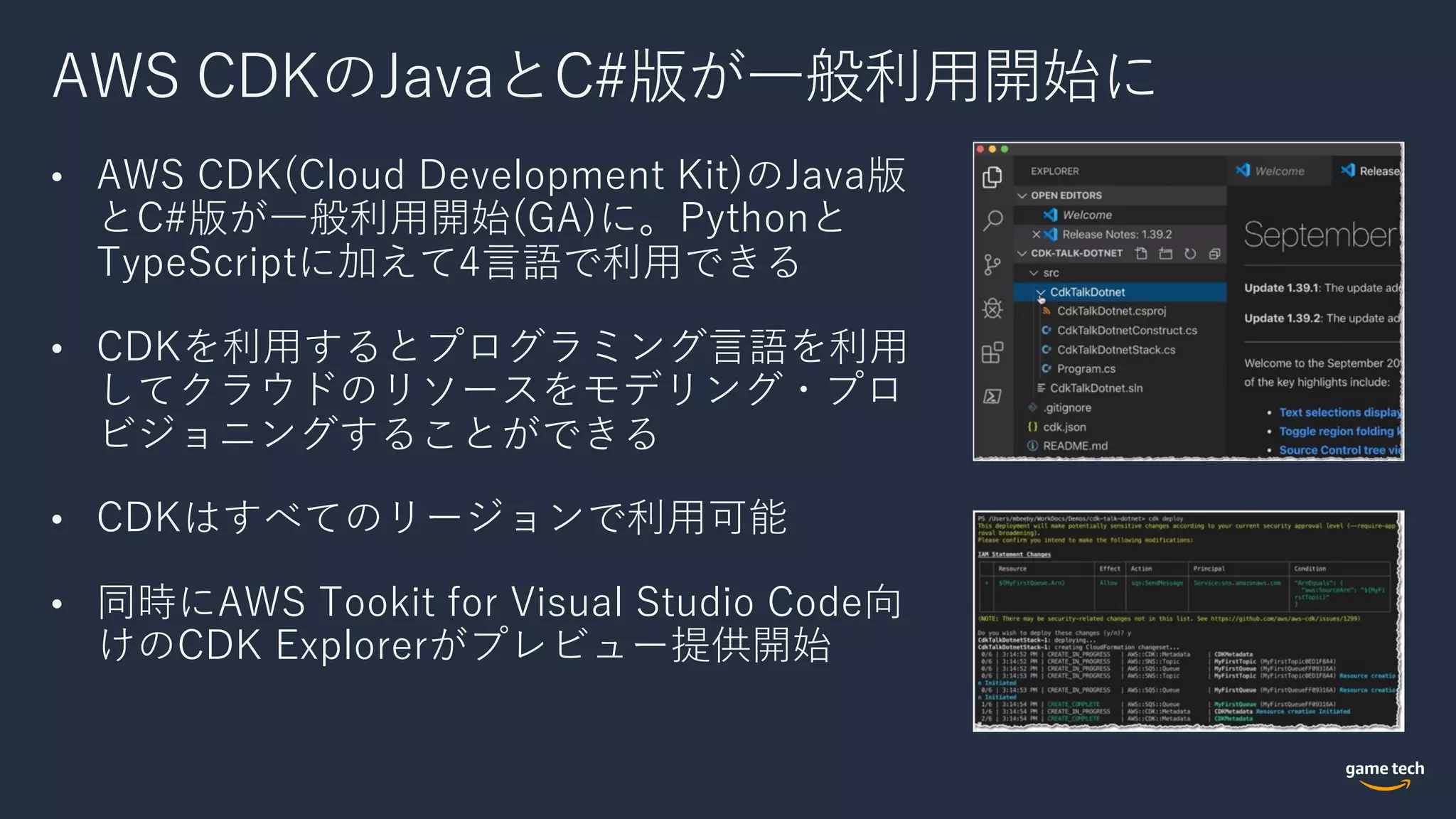This screenshot has height=819, width=1456.
Task: Click the EXPLORER panel title
Action: [x=1054, y=171]
